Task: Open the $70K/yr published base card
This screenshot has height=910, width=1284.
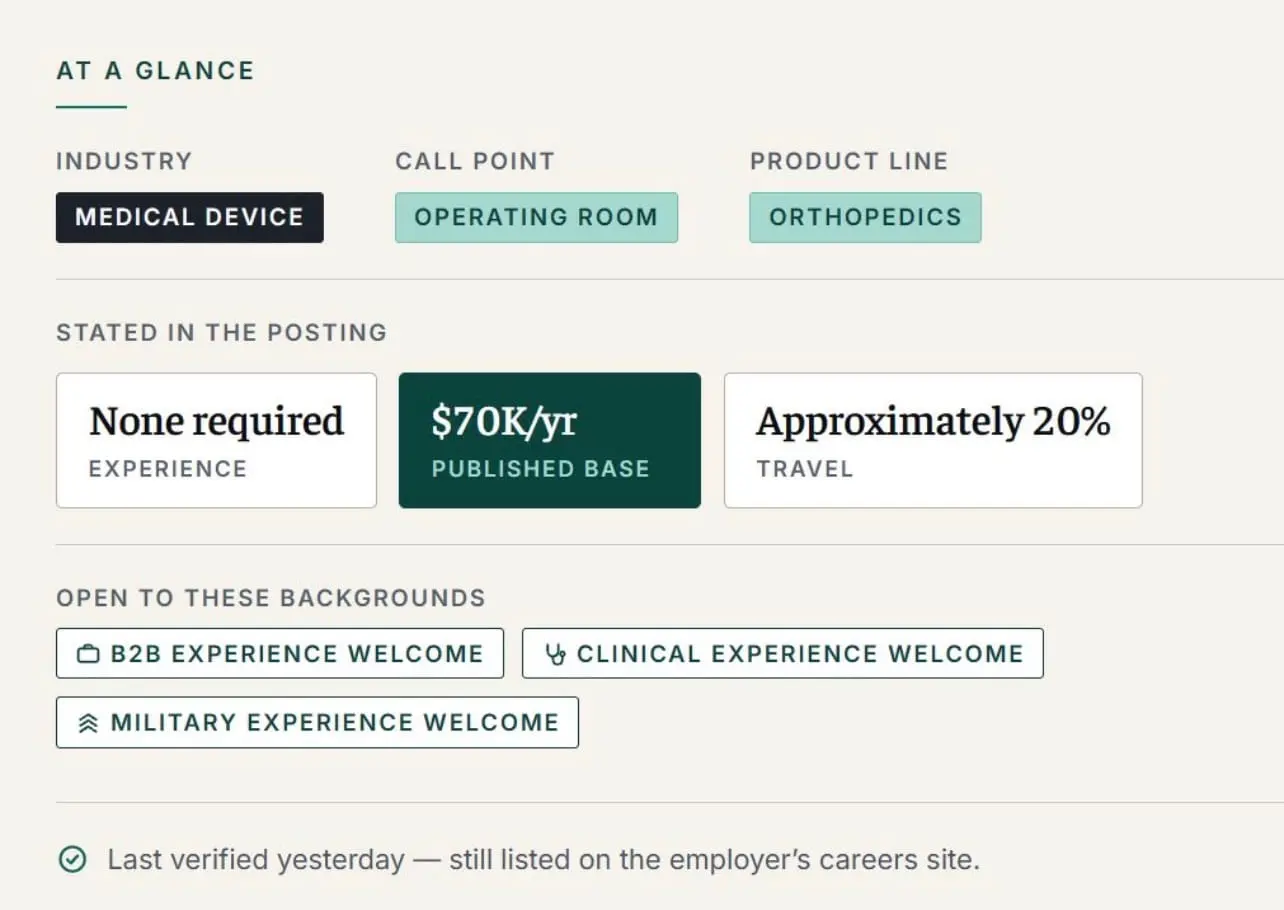Action: [550, 440]
